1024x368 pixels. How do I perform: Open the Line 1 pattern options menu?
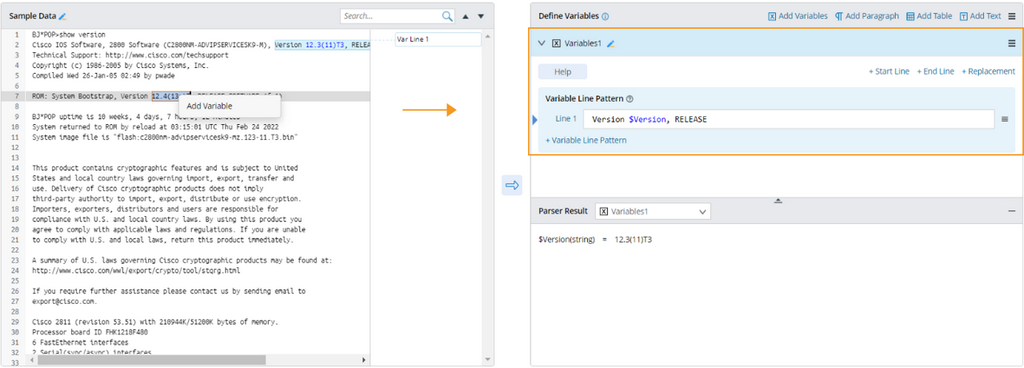(x=1004, y=119)
